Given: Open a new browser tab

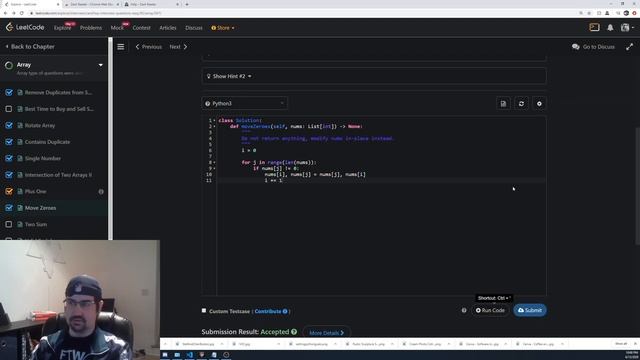Looking at the screenshot, I should [x=187, y=4].
